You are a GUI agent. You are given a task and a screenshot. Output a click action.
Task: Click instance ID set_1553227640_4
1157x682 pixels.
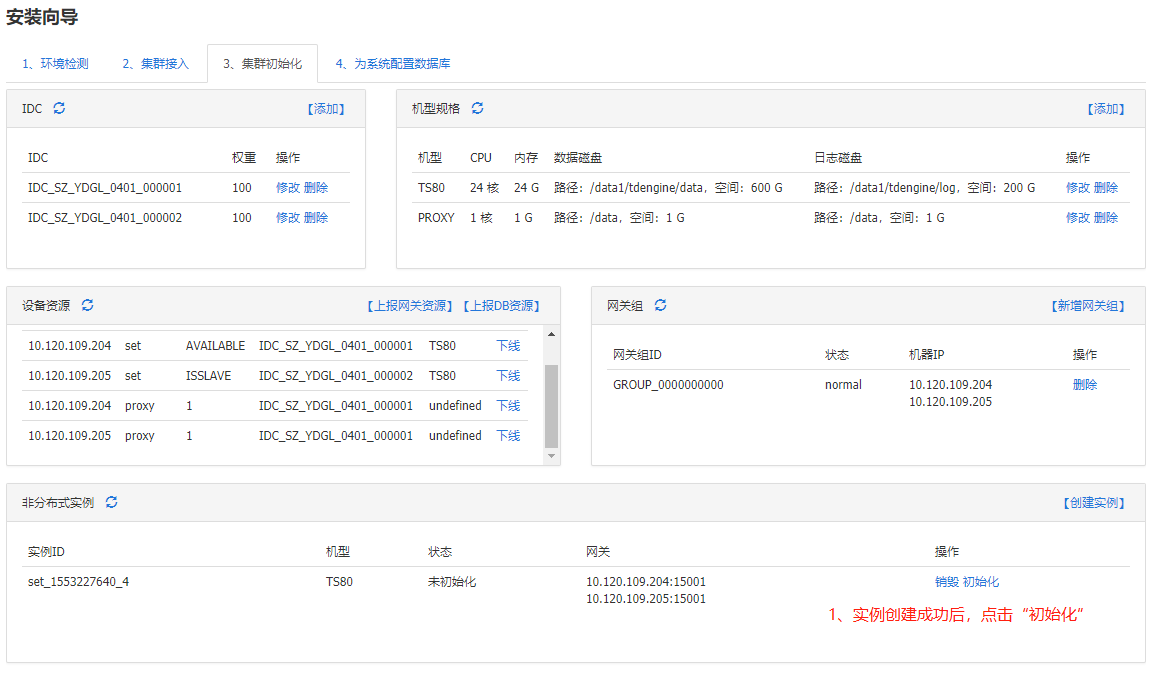[78, 582]
